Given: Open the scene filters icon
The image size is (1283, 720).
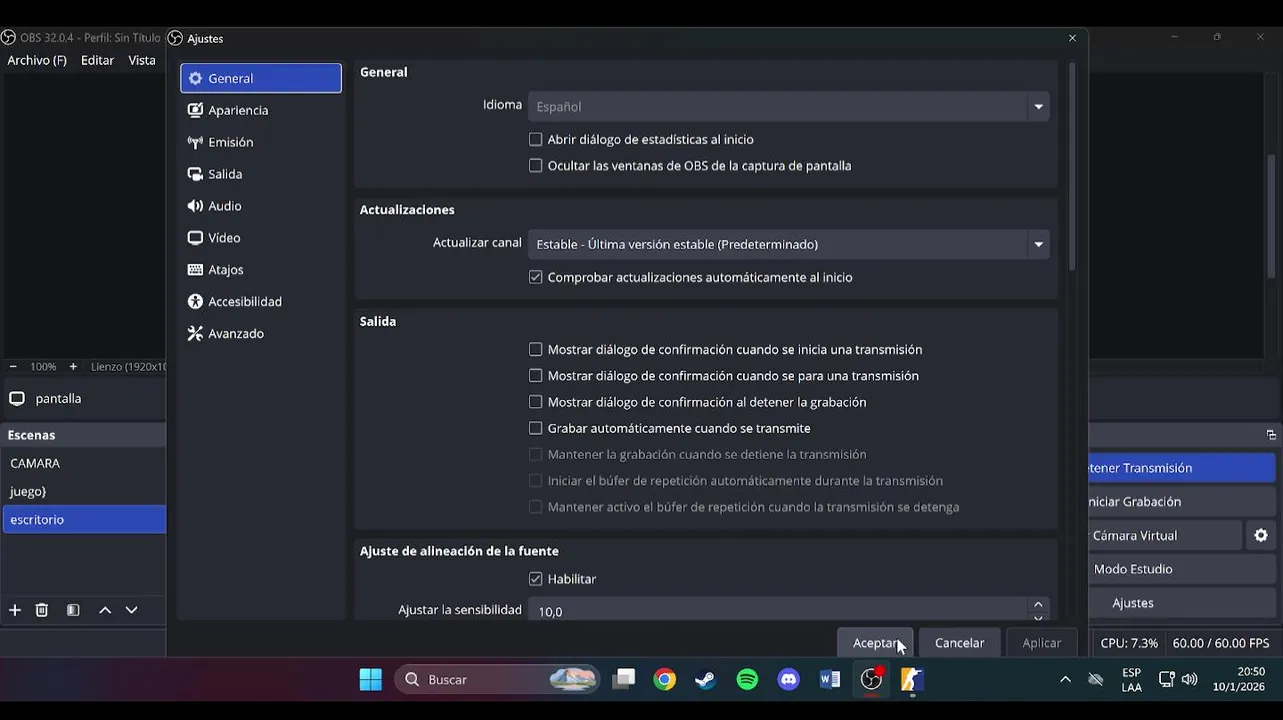Looking at the screenshot, I should [x=73, y=610].
